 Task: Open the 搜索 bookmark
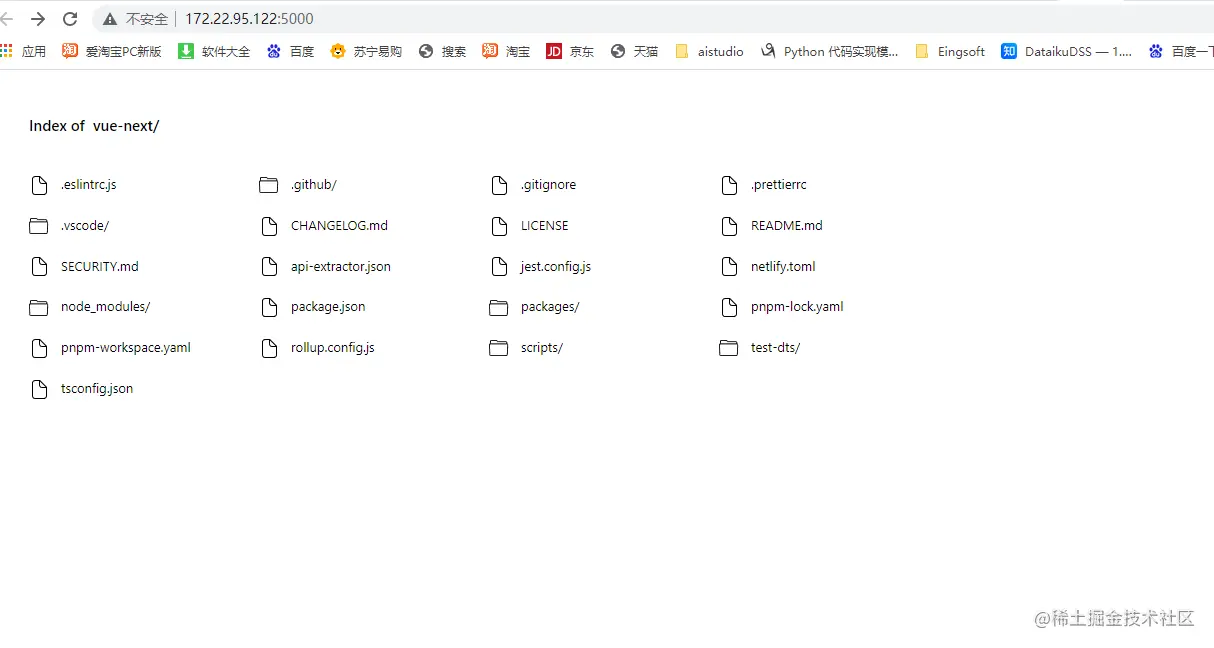(442, 51)
